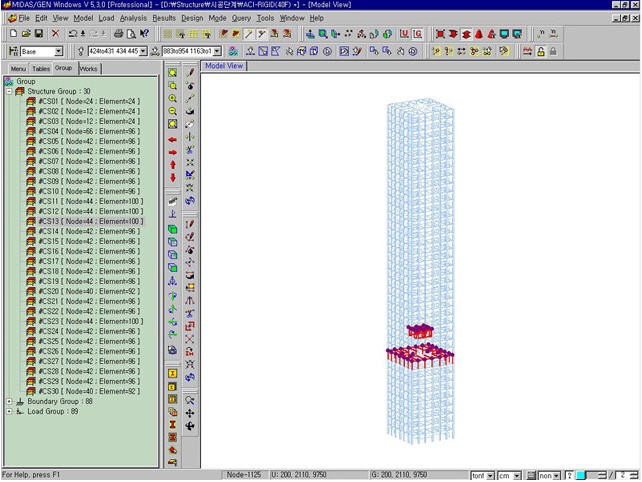The image size is (642, 482).
Task: Click the red left arrow pan icon
Action: [x=173, y=138]
